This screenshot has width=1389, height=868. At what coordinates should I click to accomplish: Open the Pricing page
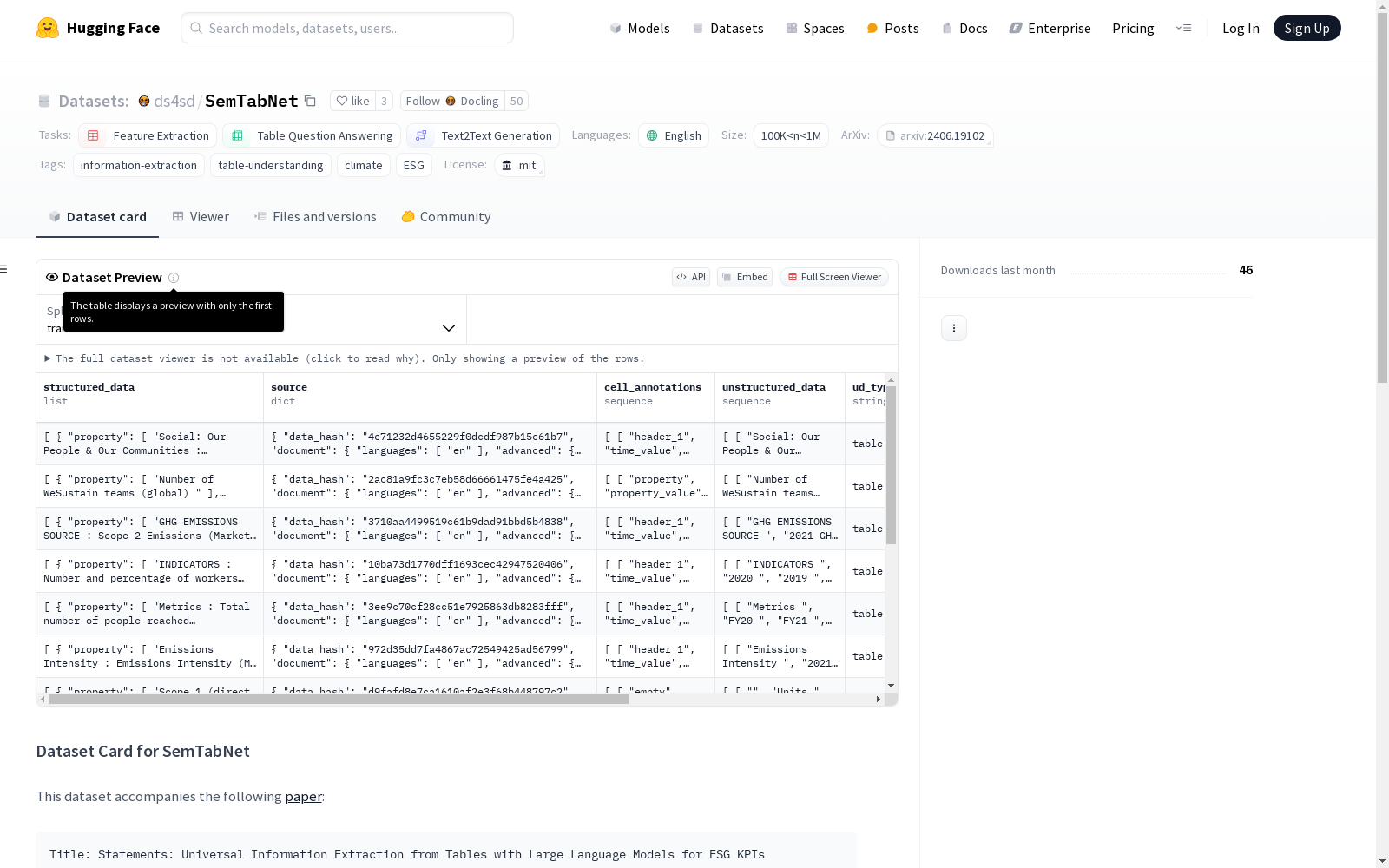[x=1133, y=28]
